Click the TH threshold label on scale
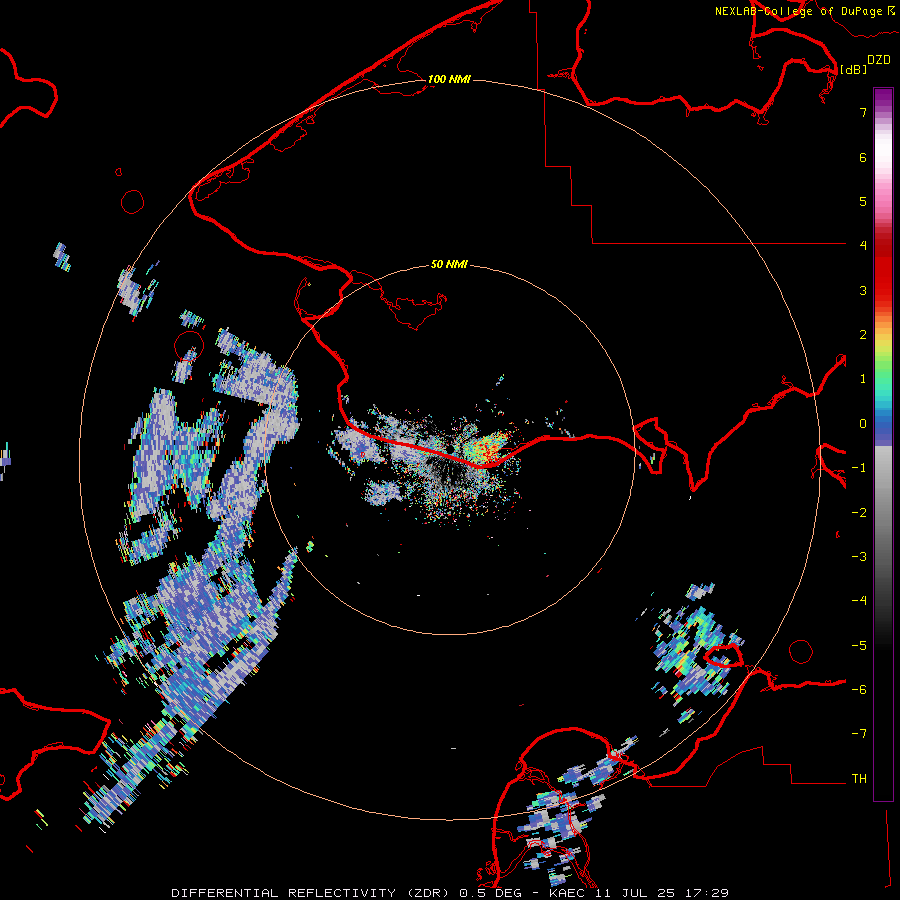The image size is (900, 900). pyautogui.click(x=859, y=779)
